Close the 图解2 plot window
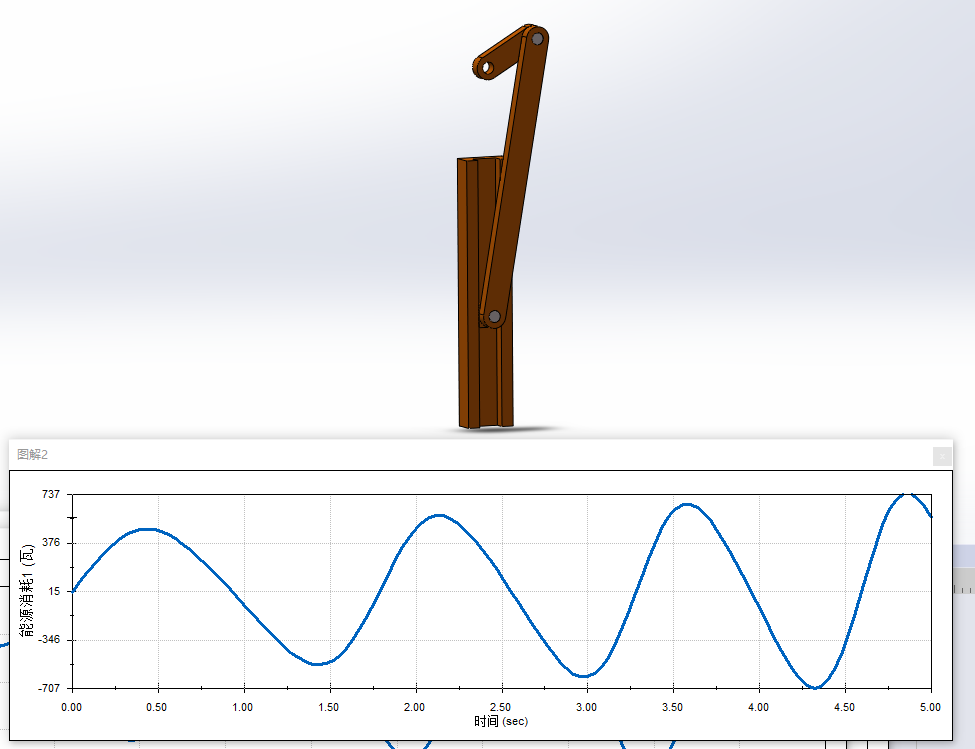 (x=941, y=456)
